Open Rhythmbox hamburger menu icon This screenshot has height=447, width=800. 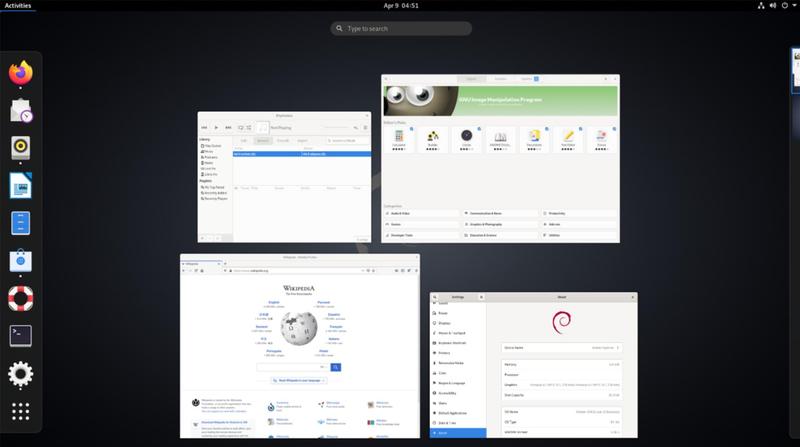pos(365,128)
